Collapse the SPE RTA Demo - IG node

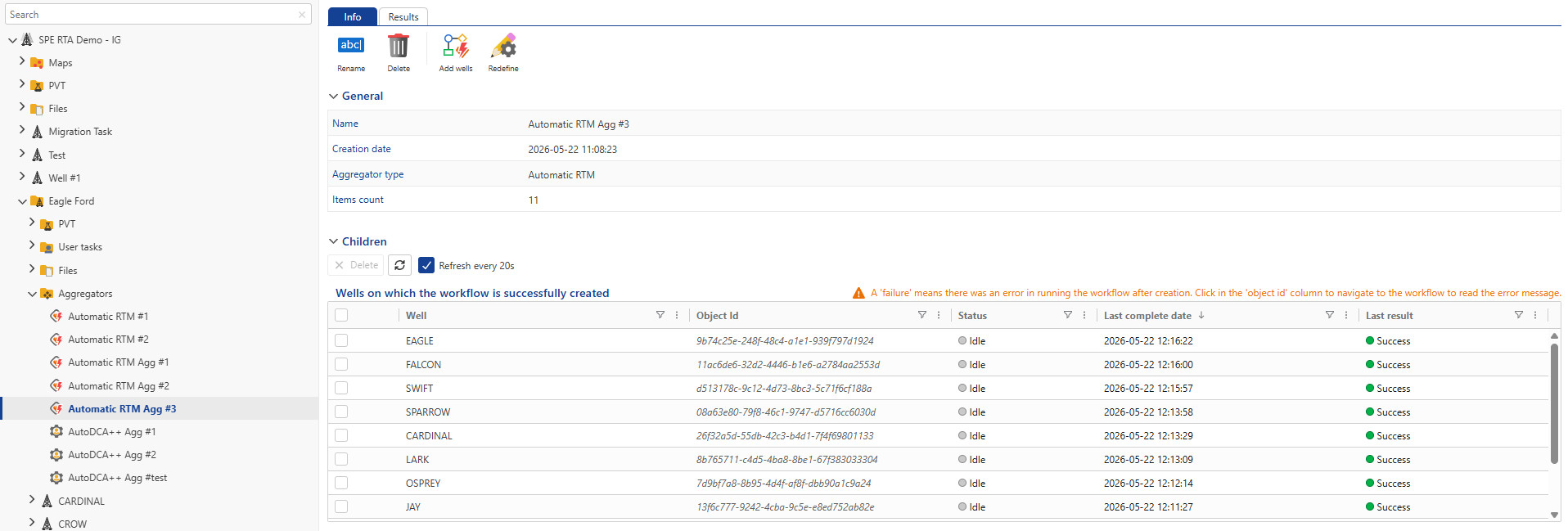12,40
